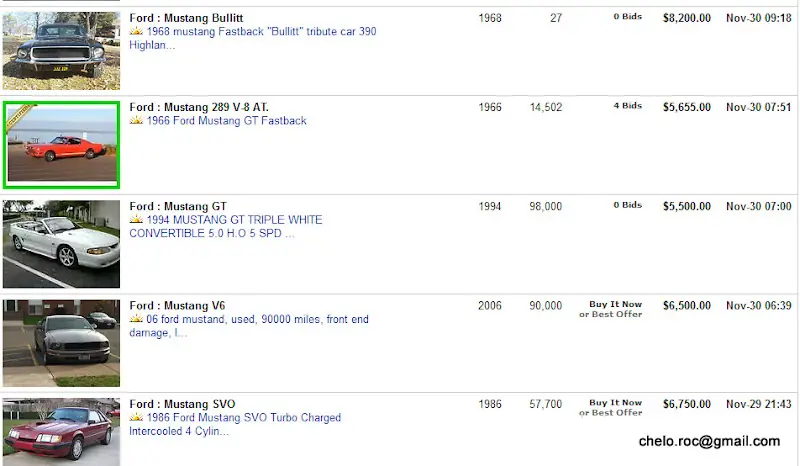Click yellow icon beside 1986 Mustang SVO description

(x=136, y=418)
